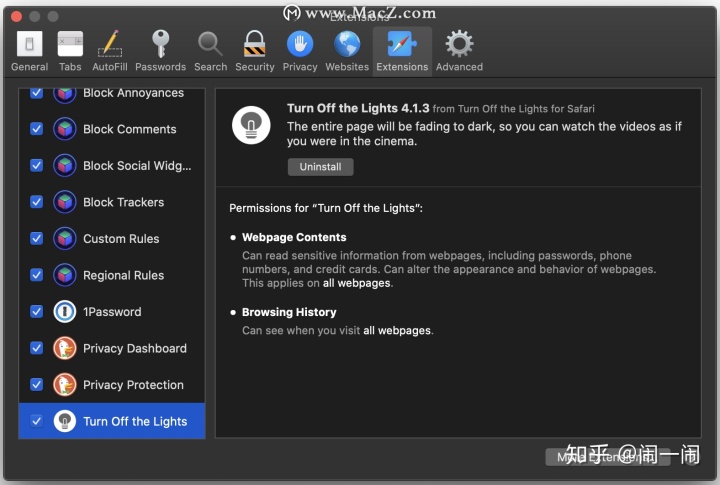Click the Privacy Protection duck icon
Image resolution: width=720 pixels, height=485 pixels.
click(65, 384)
